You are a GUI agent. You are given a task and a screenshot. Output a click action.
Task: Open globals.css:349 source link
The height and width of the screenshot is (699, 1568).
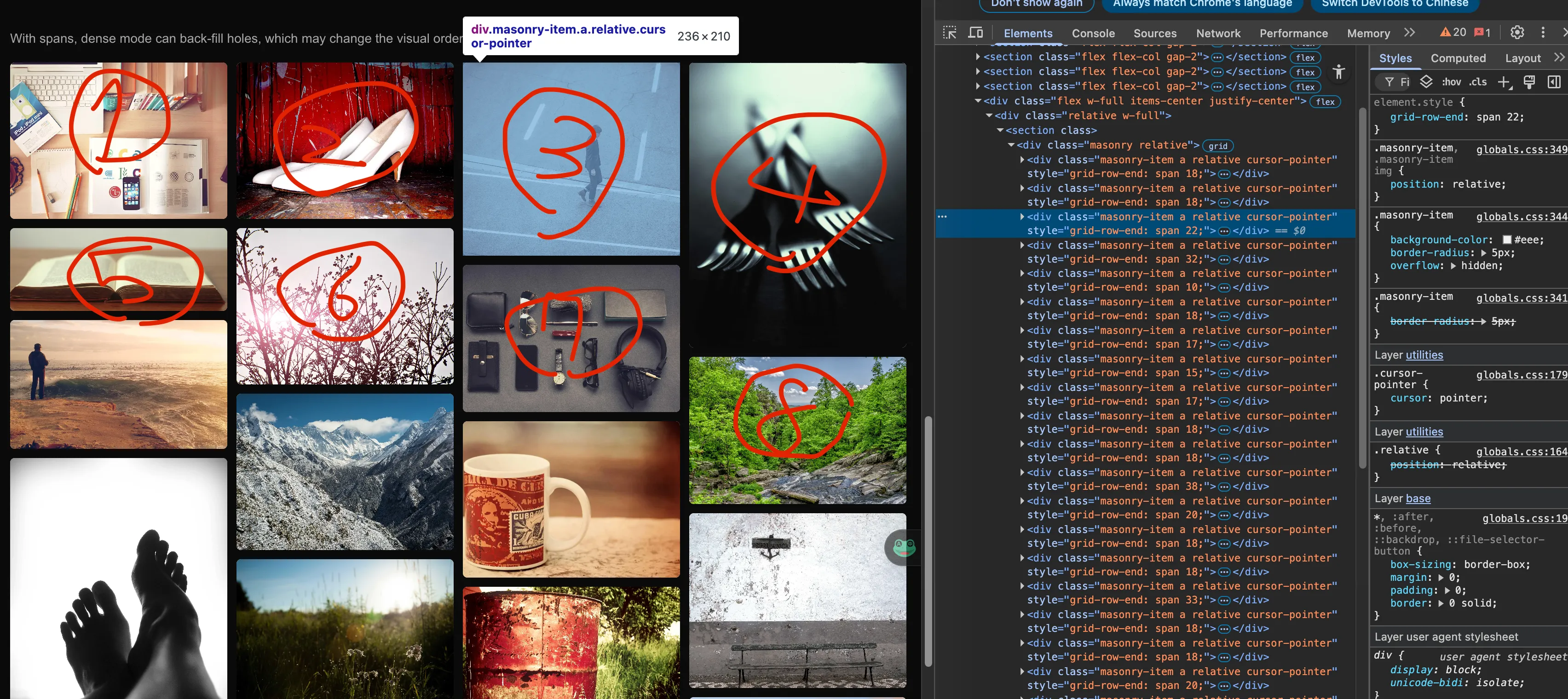pos(1521,149)
